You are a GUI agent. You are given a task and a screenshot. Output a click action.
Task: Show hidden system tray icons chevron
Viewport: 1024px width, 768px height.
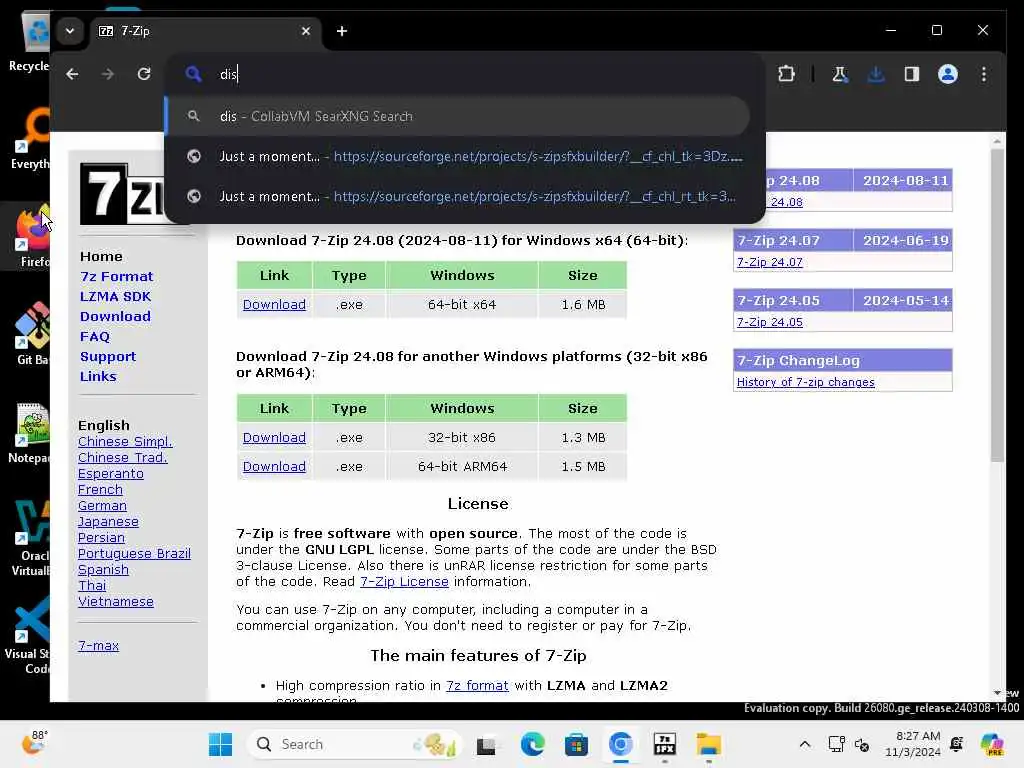(x=805, y=744)
